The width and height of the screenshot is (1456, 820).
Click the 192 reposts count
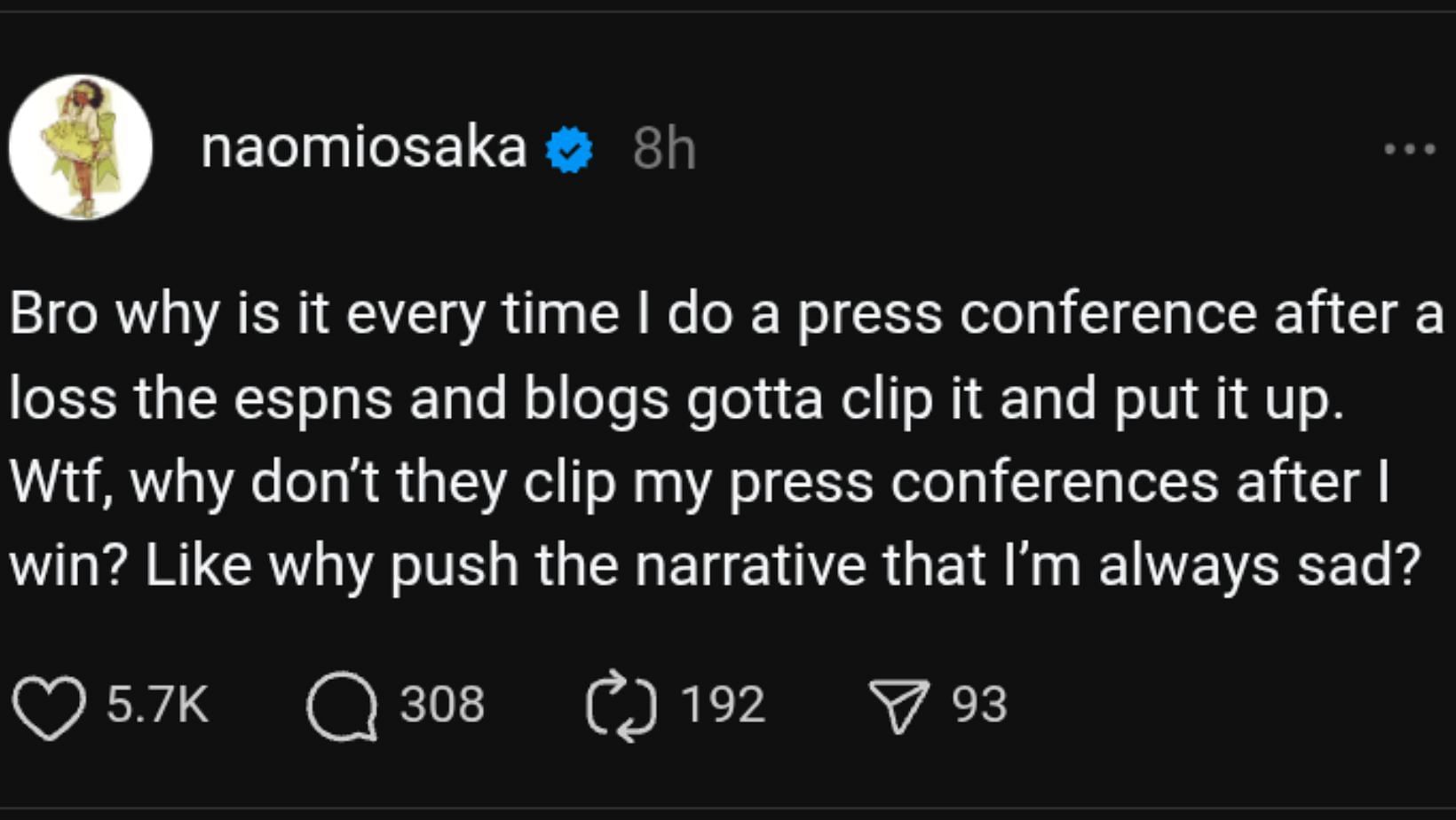click(x=723, y=706)
